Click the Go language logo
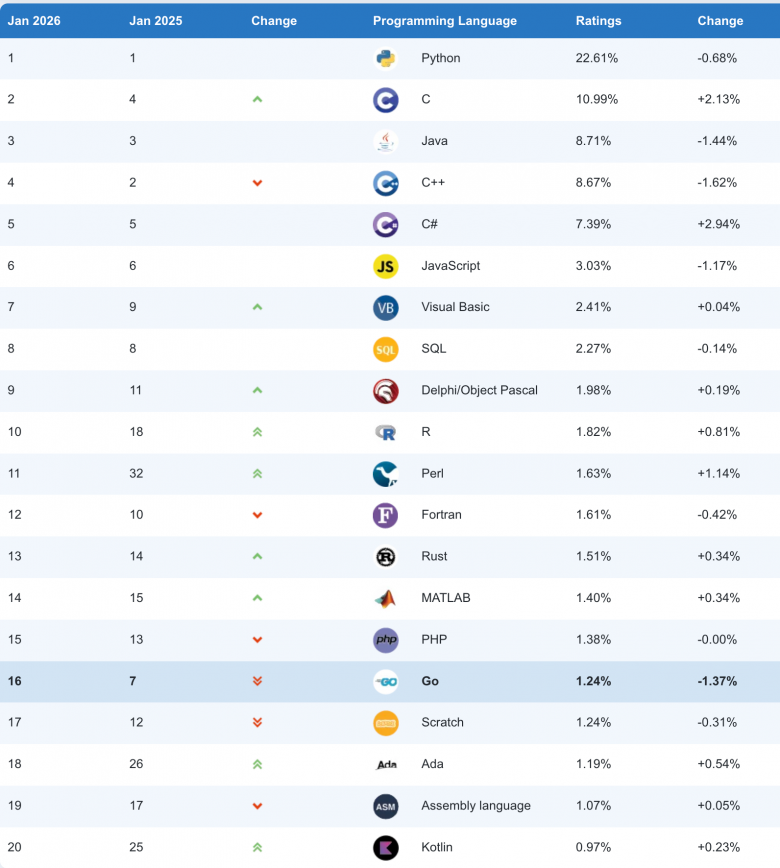The height and width of the screenshot is (868, 780). click(x=385, y=681)
